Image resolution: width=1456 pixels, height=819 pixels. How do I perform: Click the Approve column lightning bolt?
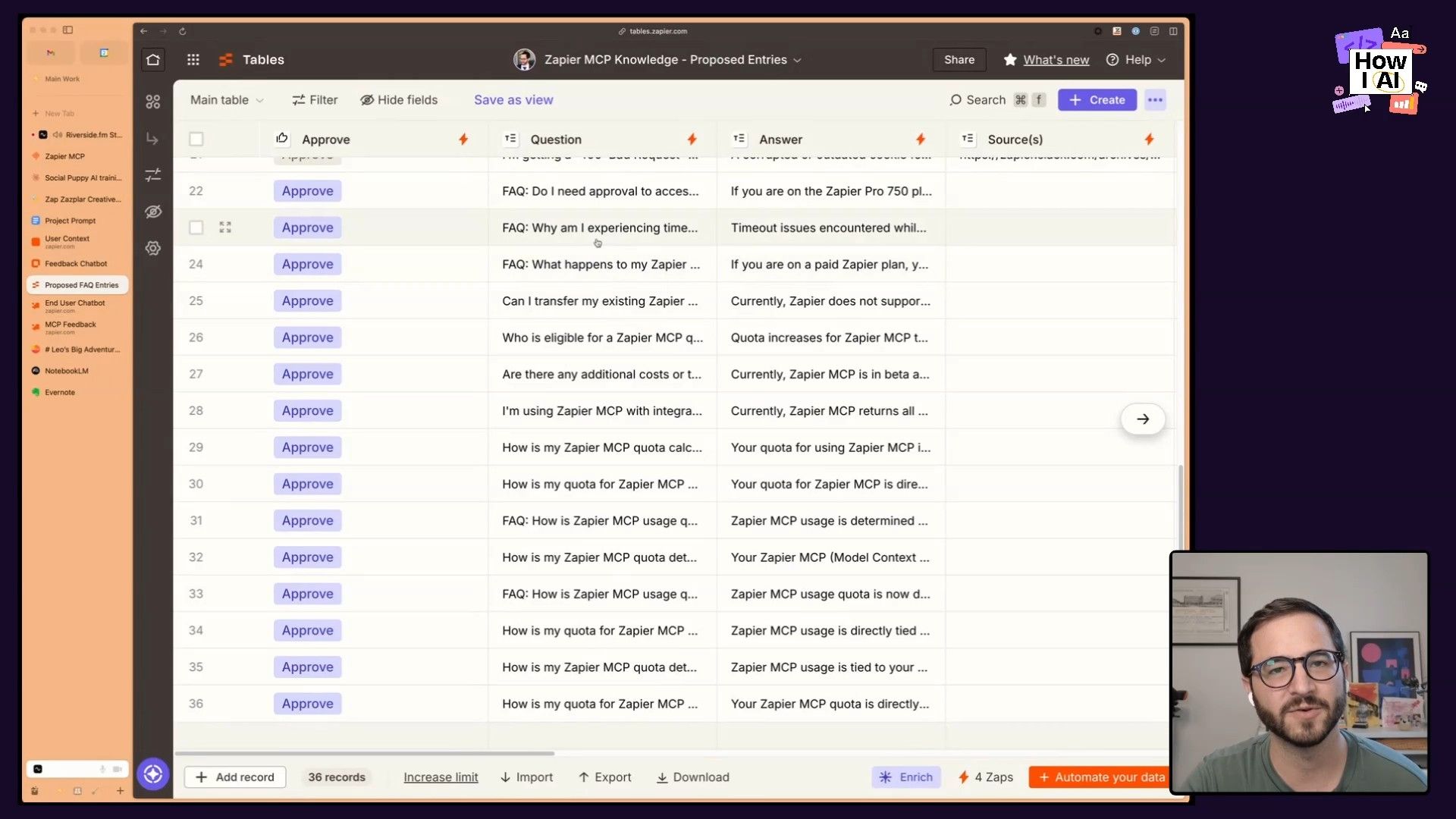(463, 139)
